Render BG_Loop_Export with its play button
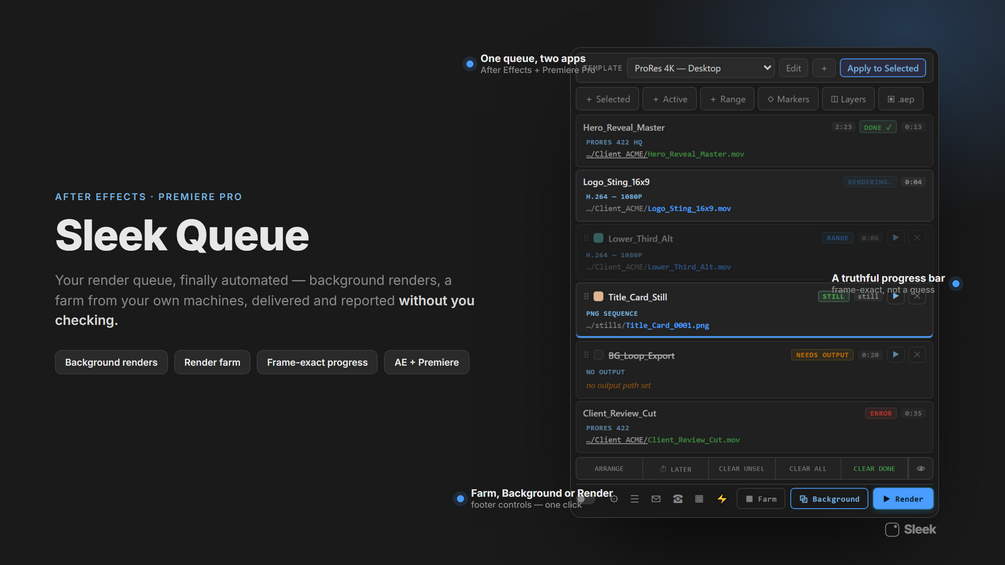 click(895, 355)
